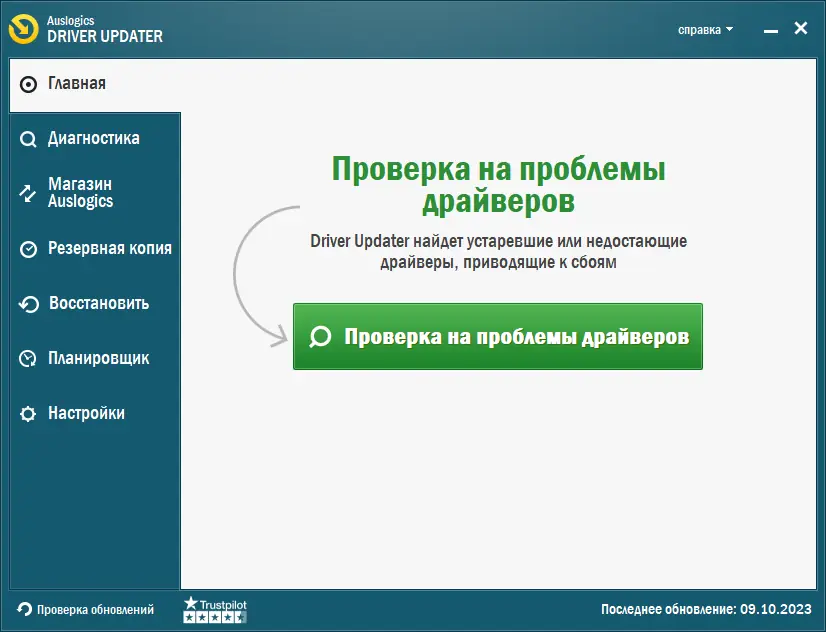Click the green heading Проверка на проблемы драйверов
The image size is (826, 632).
[x=498, y=185]
